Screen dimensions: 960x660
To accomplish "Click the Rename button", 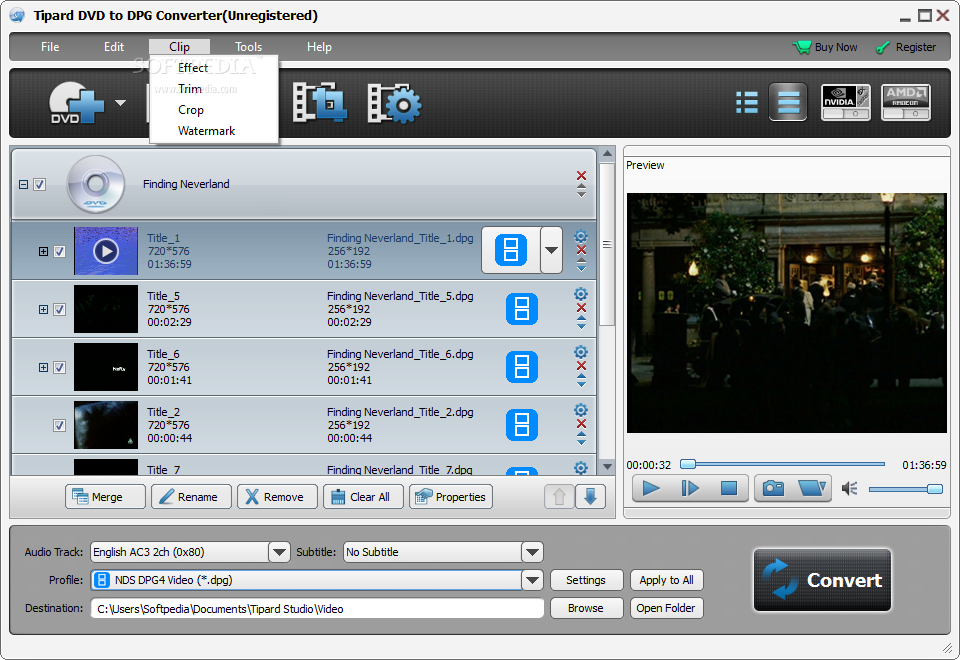I will click(192, 497).
